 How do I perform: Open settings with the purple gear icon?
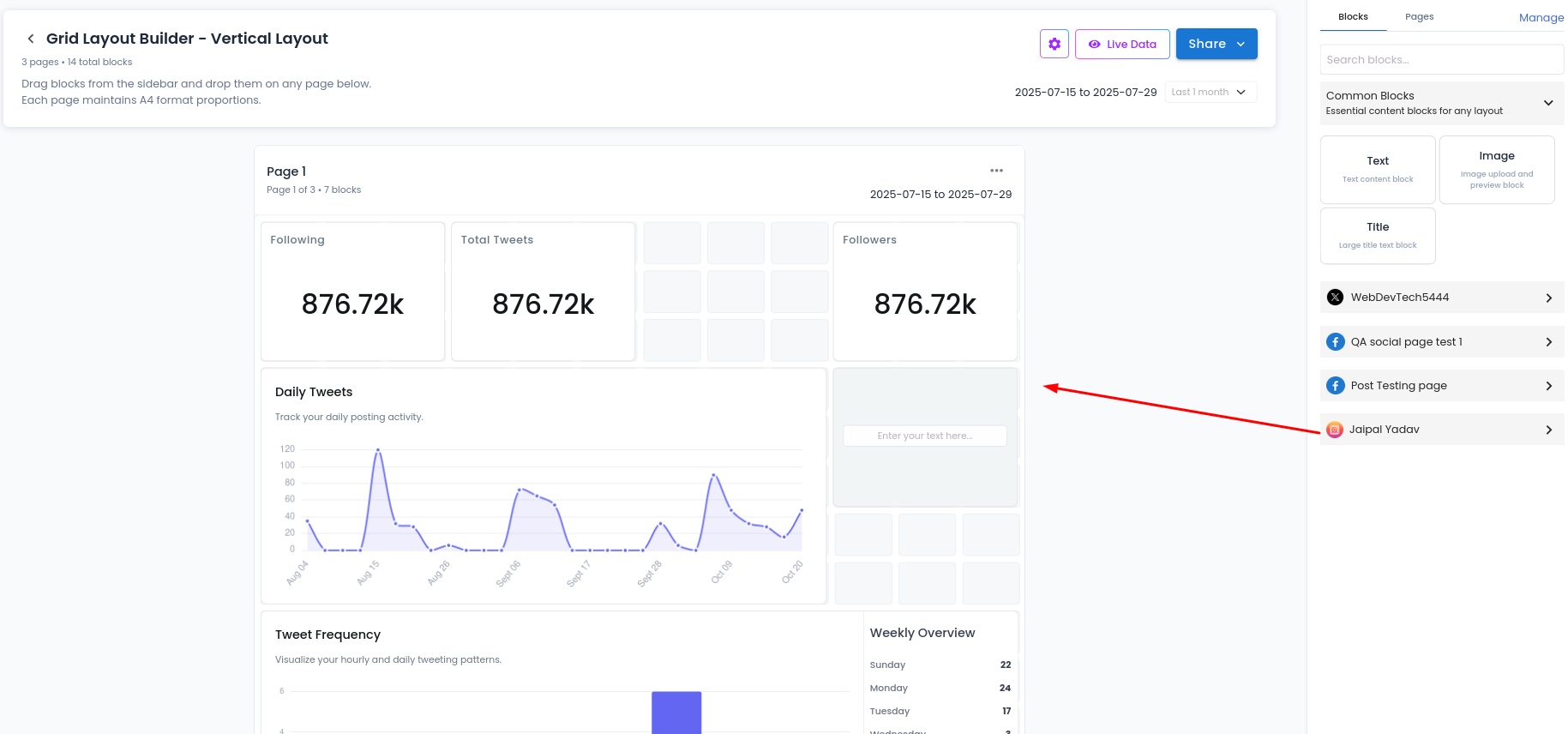(1054, 44)
